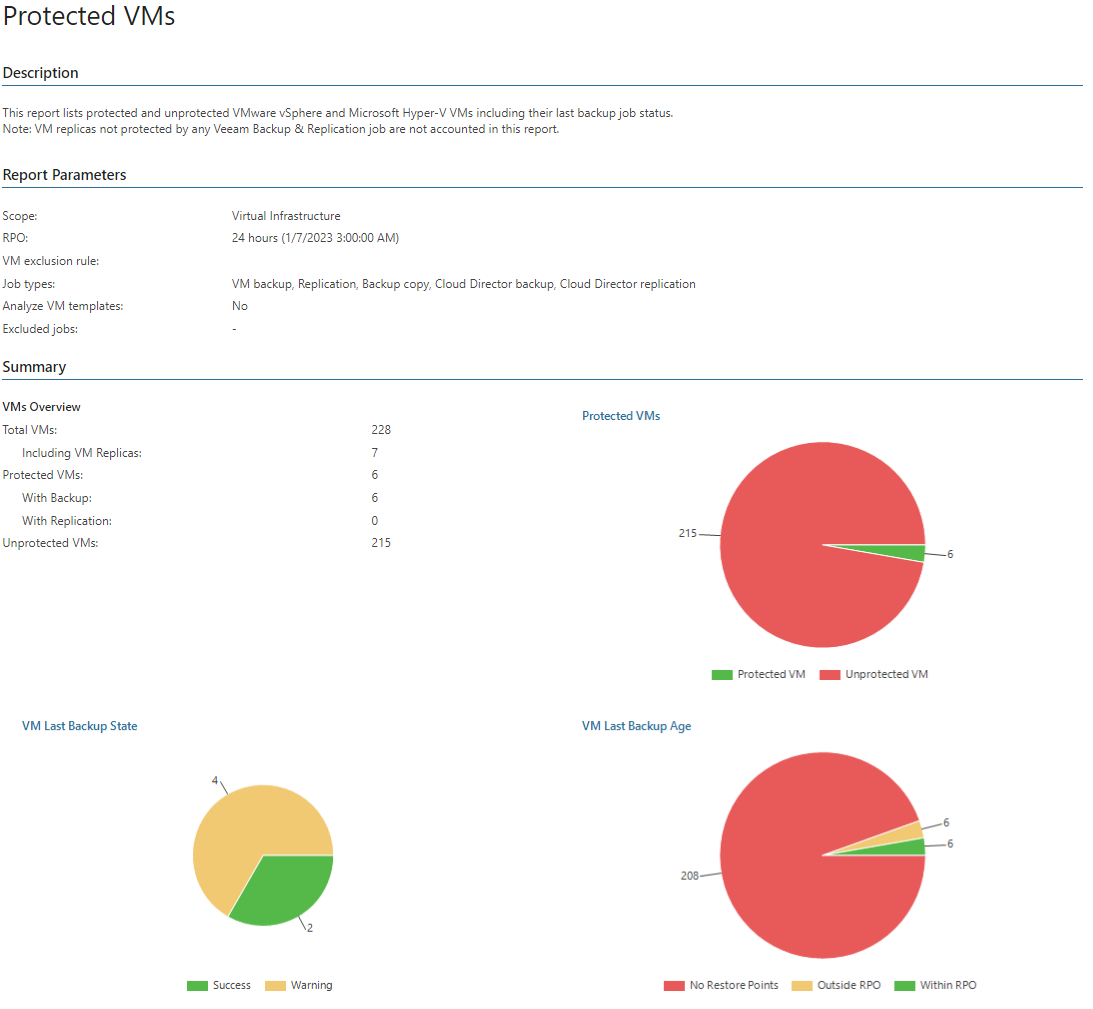Click the Unprotected VMs count of 215

click(x=381, y=542)
